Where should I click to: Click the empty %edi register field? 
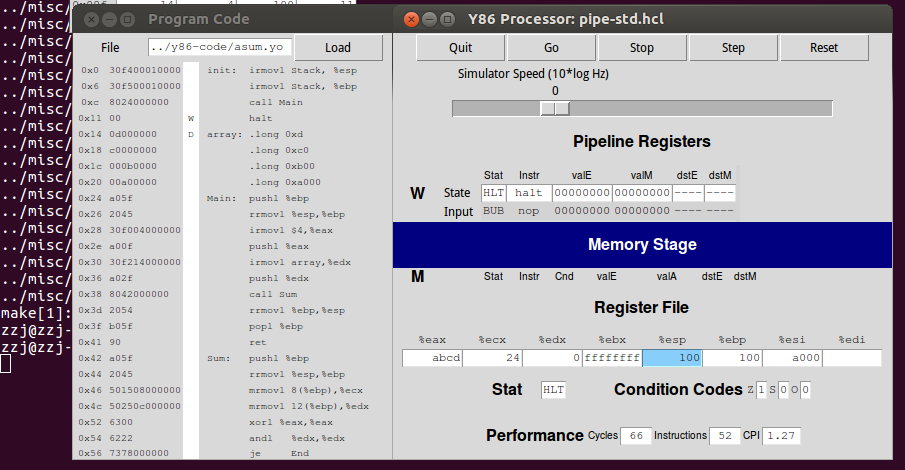(x=852, y=358)
